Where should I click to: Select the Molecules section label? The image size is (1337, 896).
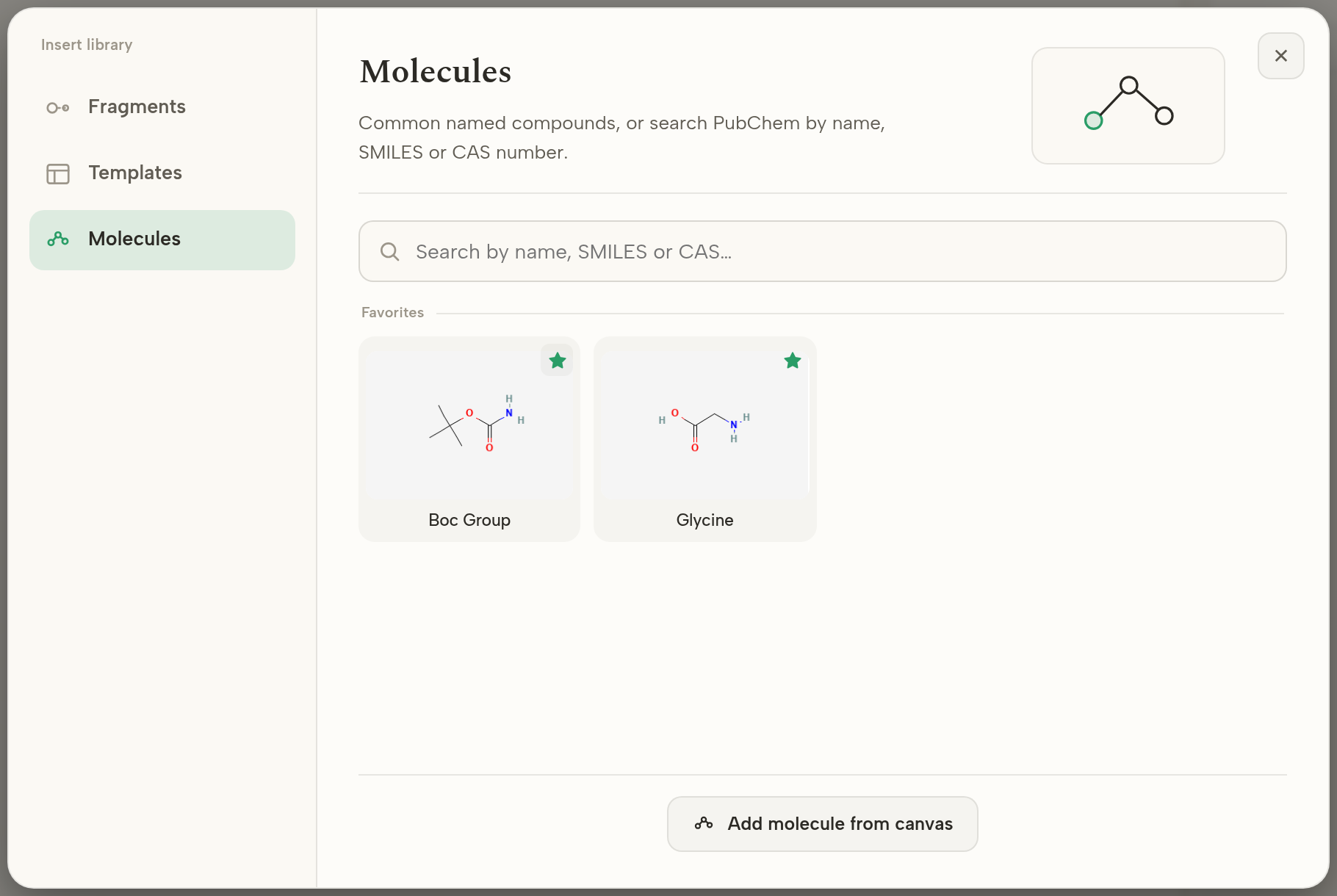point(134,239)
